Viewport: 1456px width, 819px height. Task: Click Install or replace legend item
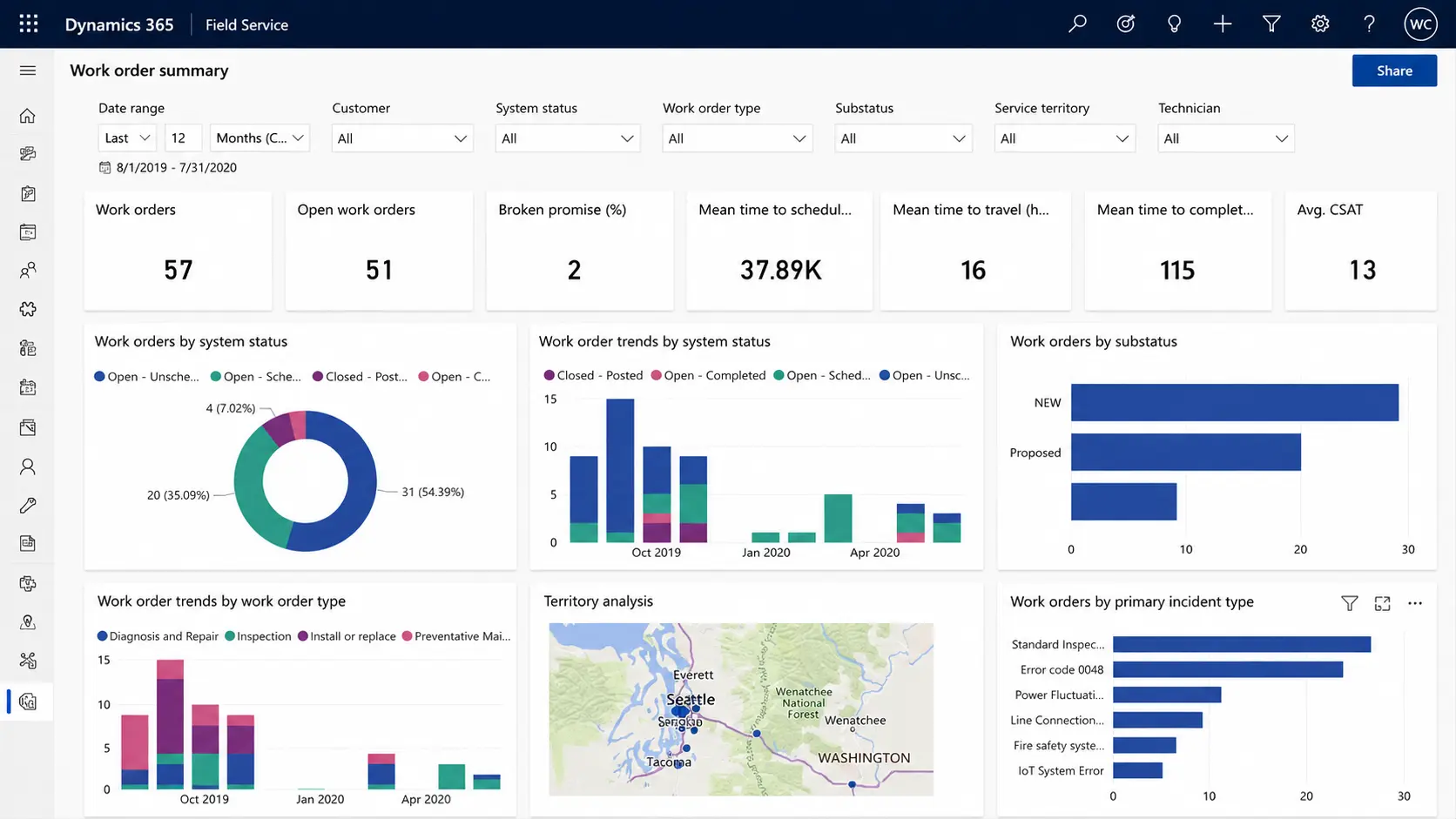347,636
